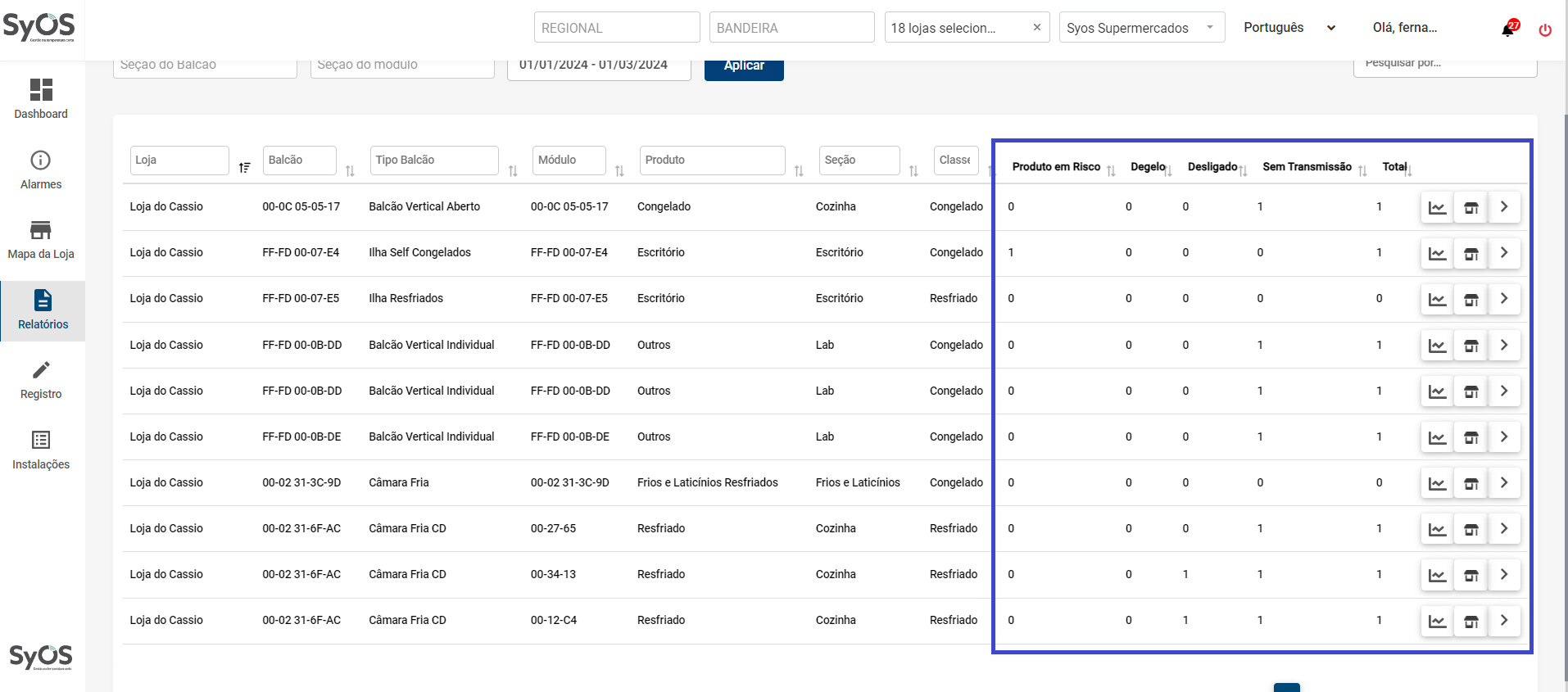Click store icon in module 00-12-C4 row

pos(1471,621)
